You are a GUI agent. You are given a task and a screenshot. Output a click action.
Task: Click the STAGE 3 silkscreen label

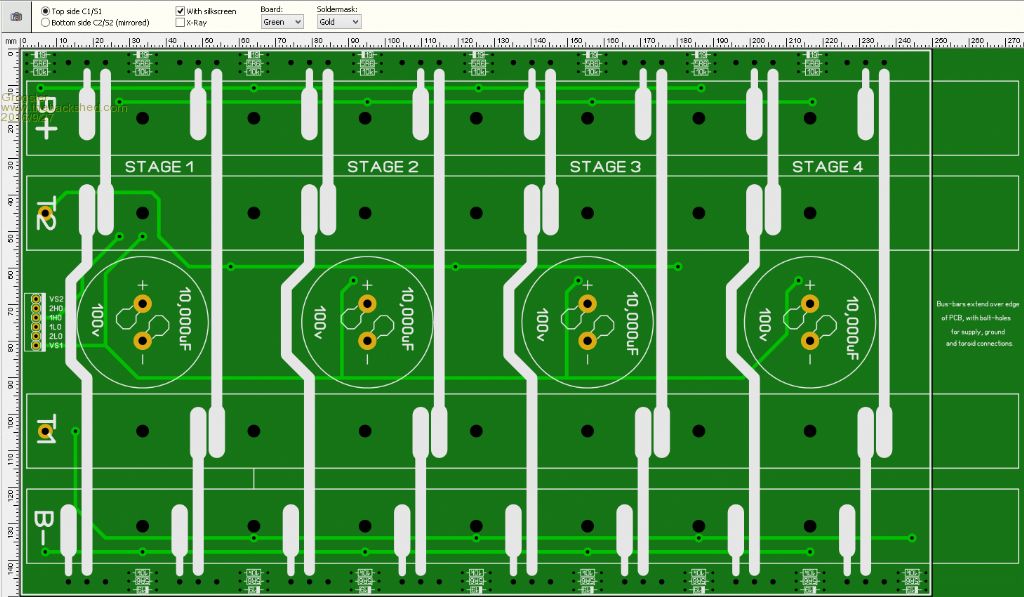pos(605,167)
